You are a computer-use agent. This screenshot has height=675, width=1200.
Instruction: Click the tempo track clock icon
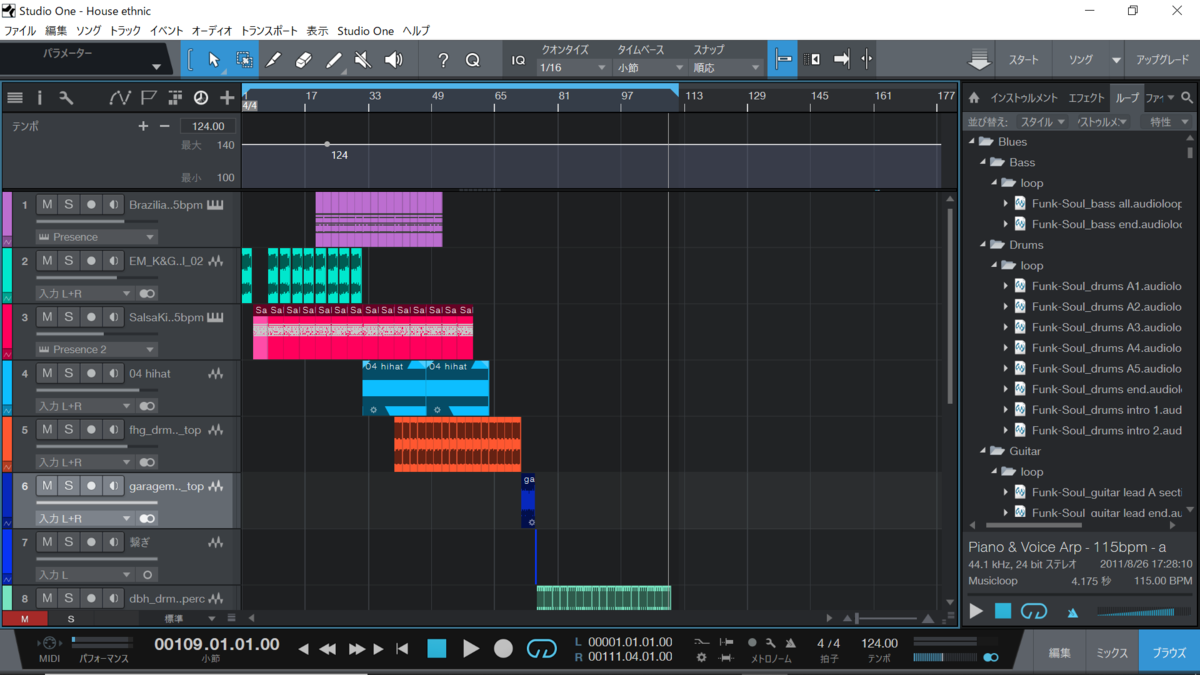(201, 98)
